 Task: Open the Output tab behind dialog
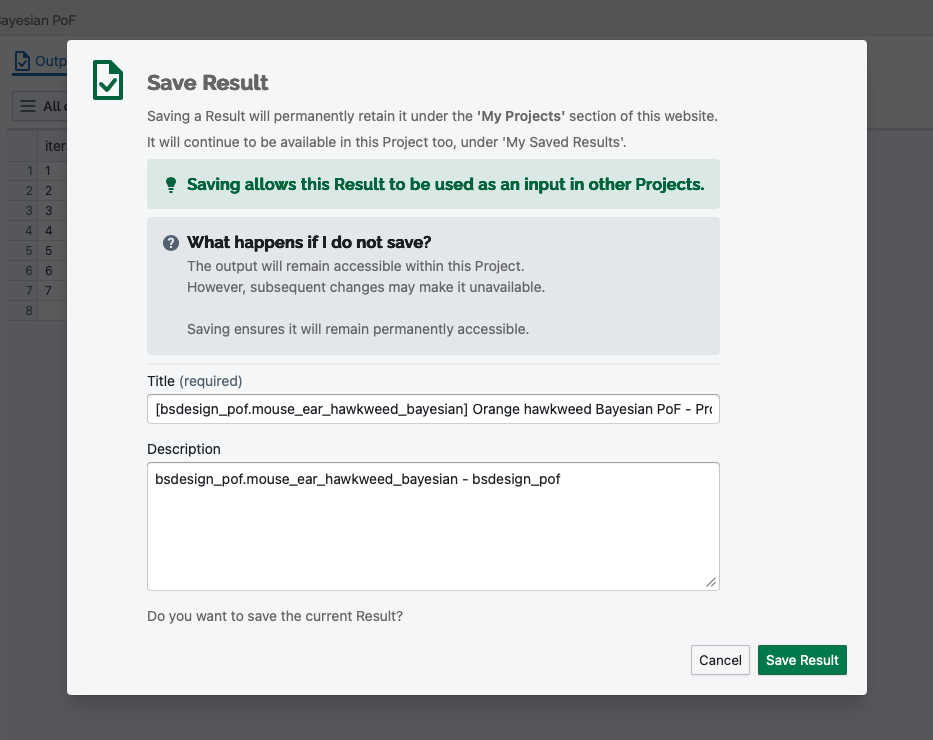[40, 61]
